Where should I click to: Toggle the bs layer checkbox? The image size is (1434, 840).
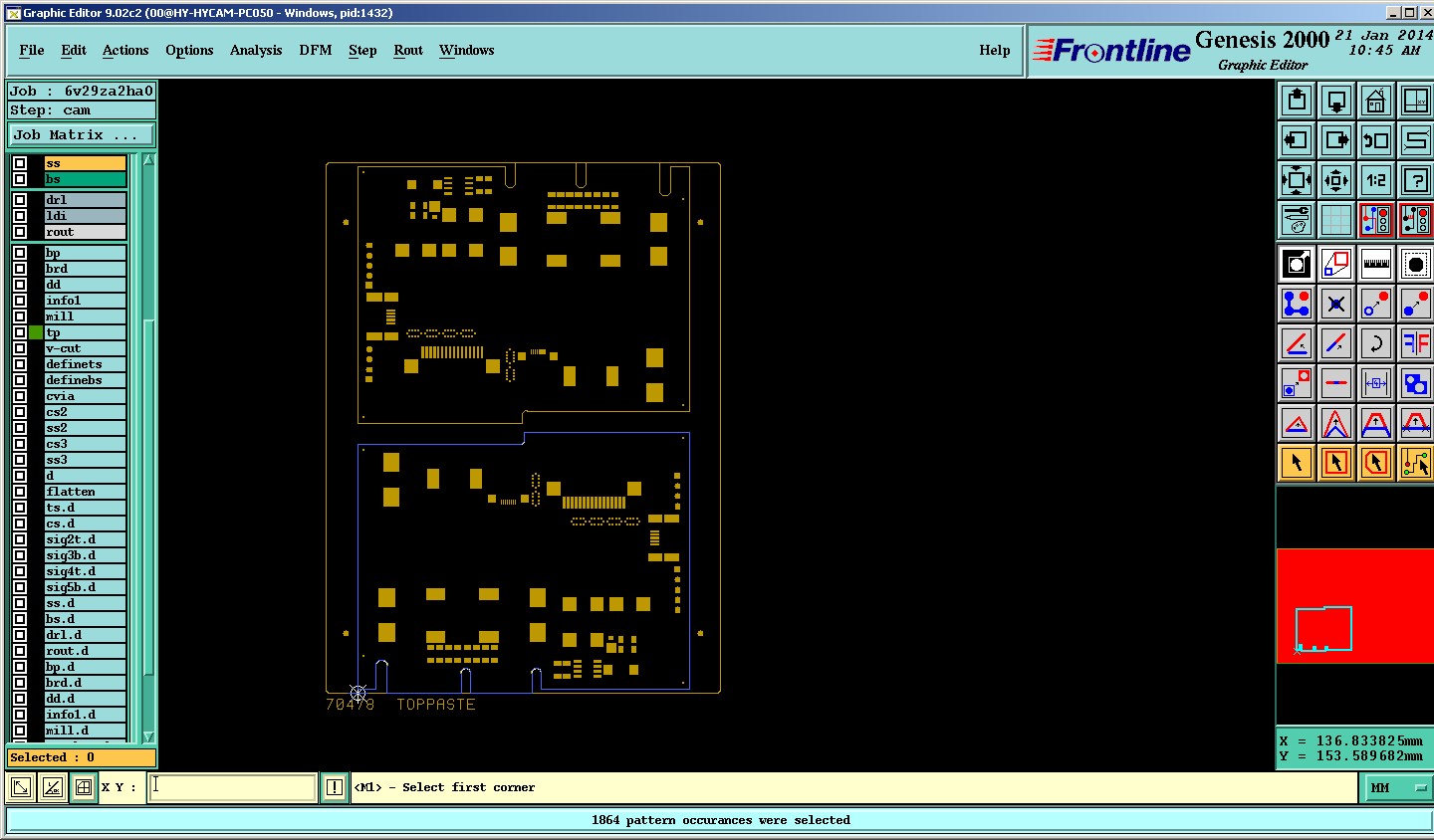[20, 179]
